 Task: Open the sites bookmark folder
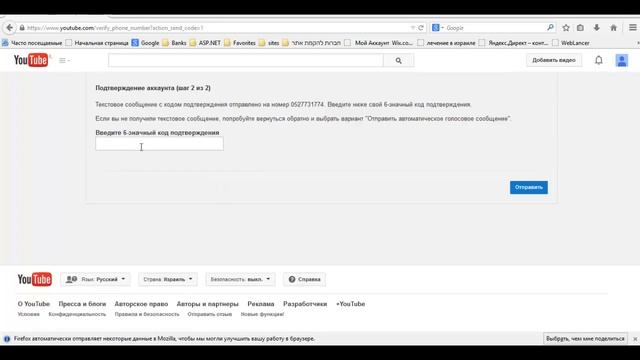pos(269,43)
